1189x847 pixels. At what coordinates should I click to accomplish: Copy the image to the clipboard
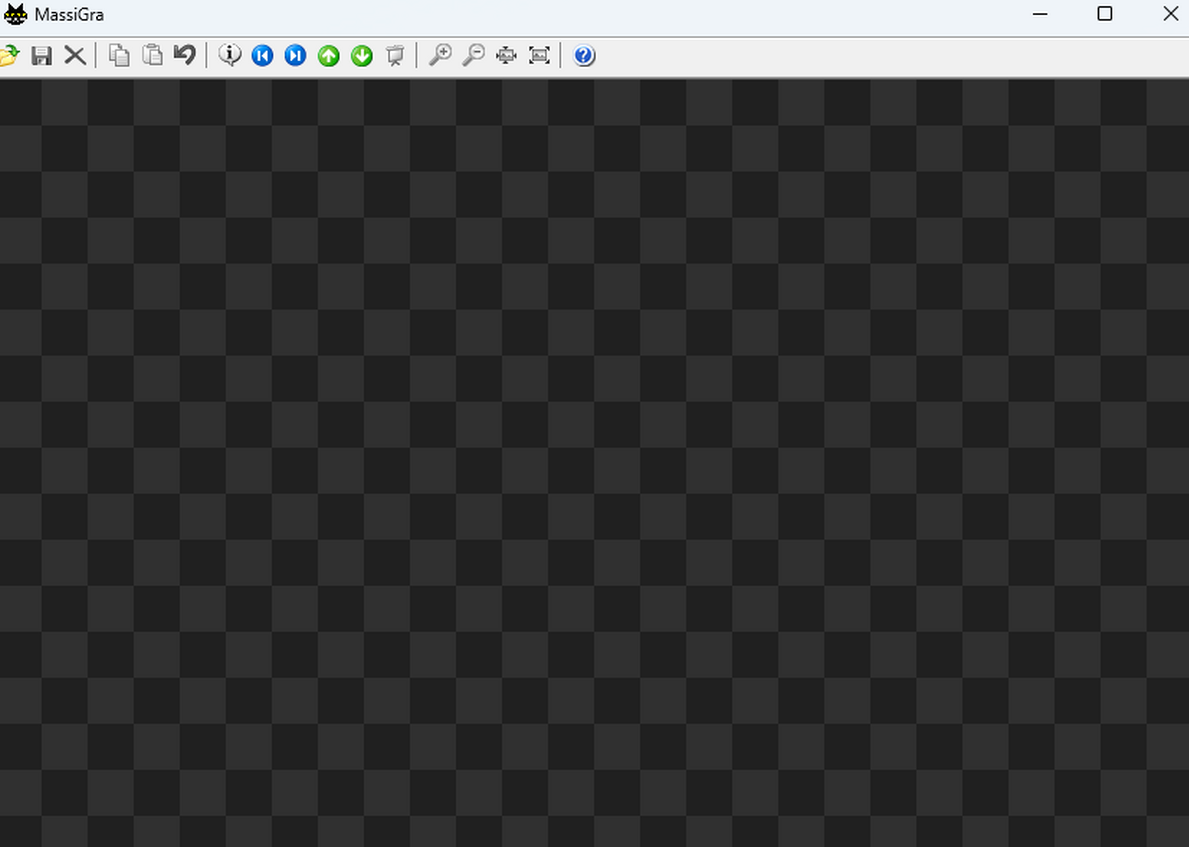point(119,55)
